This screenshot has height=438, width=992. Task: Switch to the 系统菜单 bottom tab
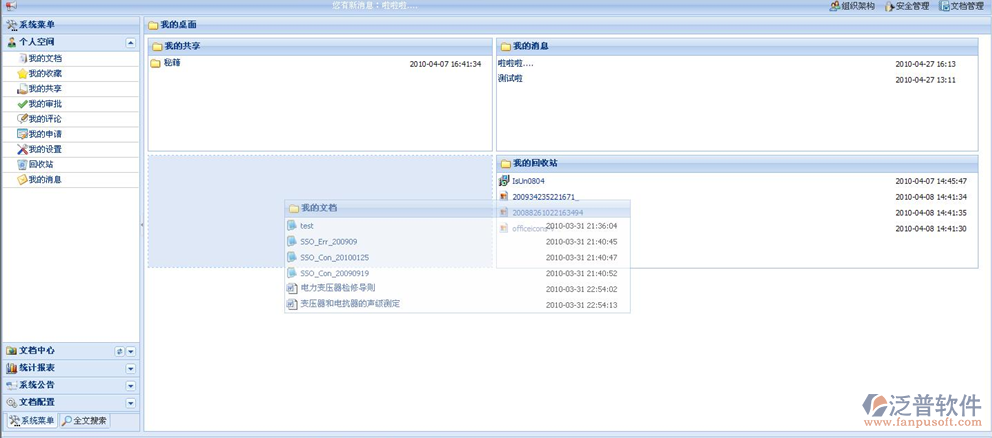[x=31, y=420]
